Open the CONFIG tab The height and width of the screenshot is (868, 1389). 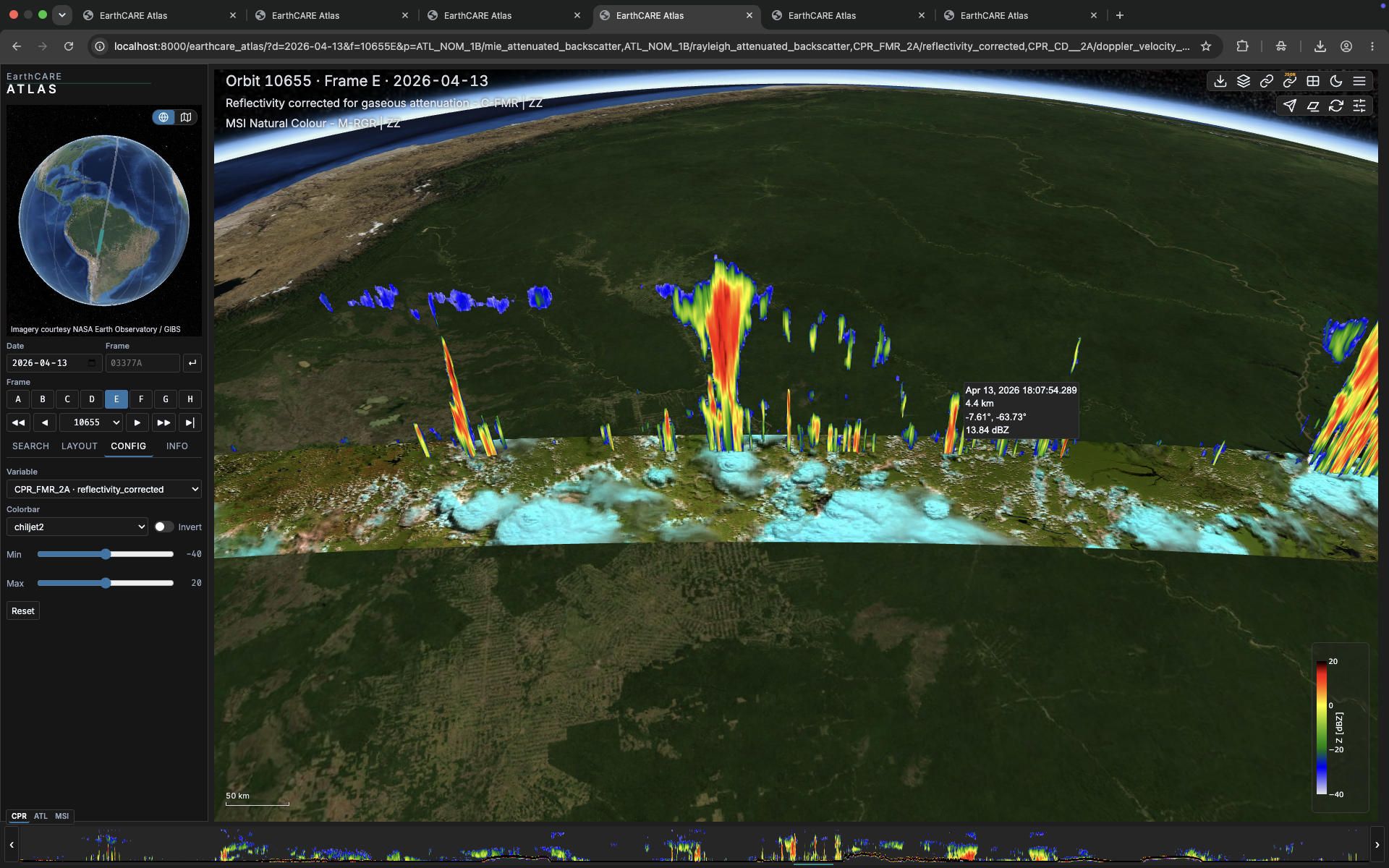(128, 446)
